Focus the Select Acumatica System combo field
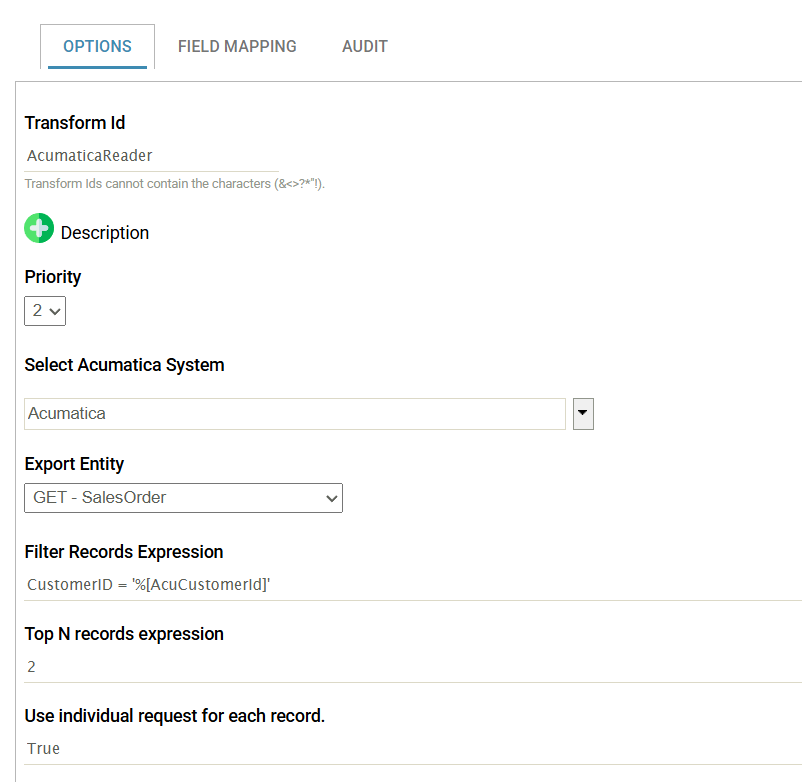The height and width of the screenshot is (782, 802). (x=294, y=413)
